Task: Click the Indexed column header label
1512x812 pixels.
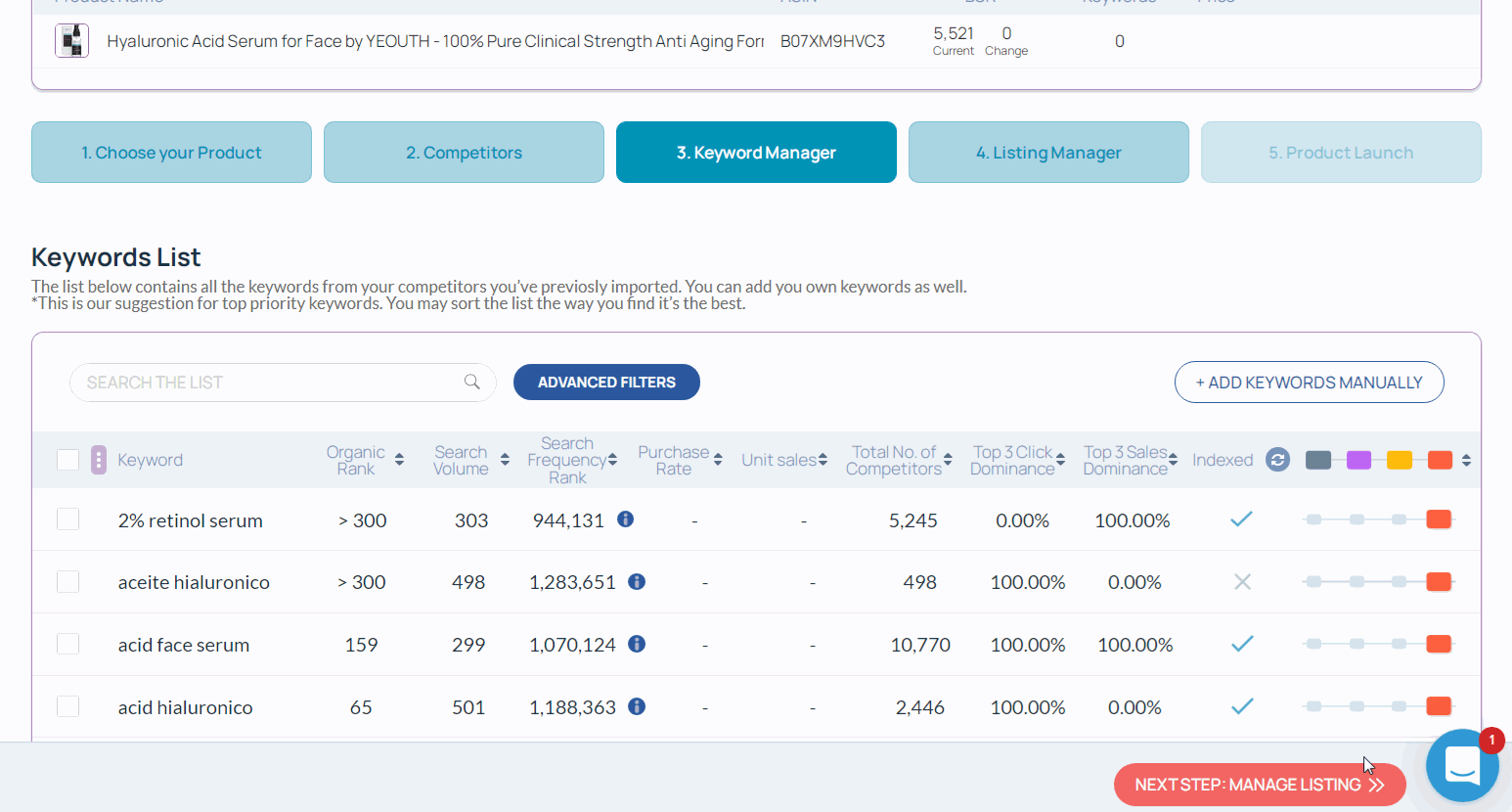Action: click(x=1223, y=460)
